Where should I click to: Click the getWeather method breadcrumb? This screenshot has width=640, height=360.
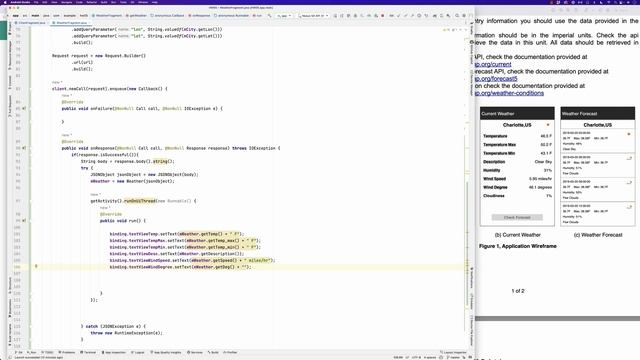[136, 16]
